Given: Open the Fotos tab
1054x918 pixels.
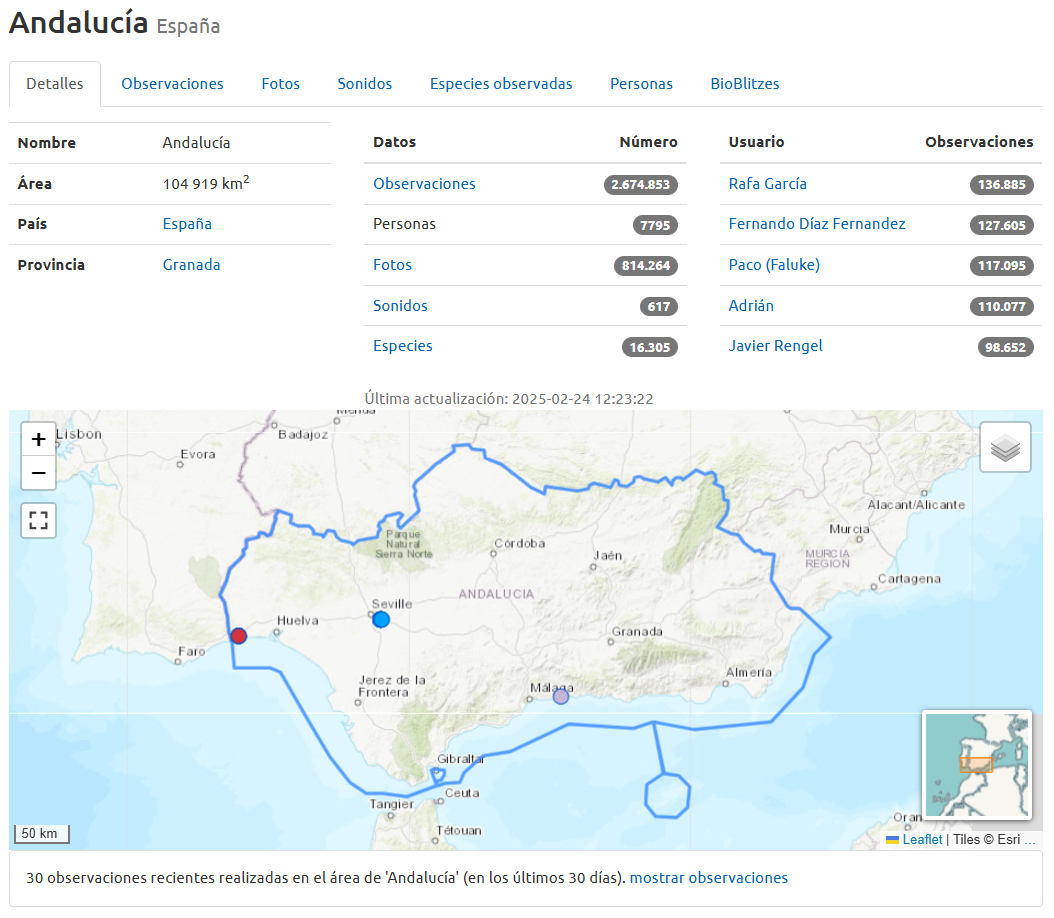Looking at the screenshot, I should pyautogui.click(x=280, y=84).
